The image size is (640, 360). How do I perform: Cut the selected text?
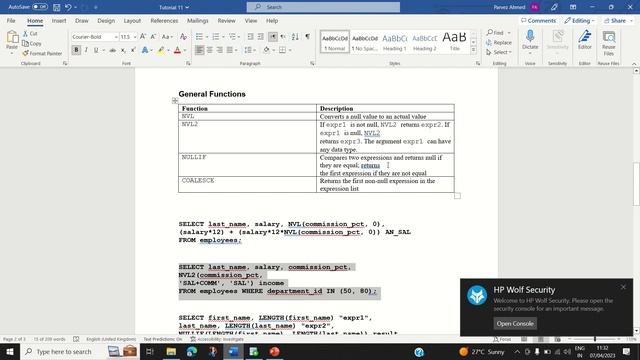(30, 33)
